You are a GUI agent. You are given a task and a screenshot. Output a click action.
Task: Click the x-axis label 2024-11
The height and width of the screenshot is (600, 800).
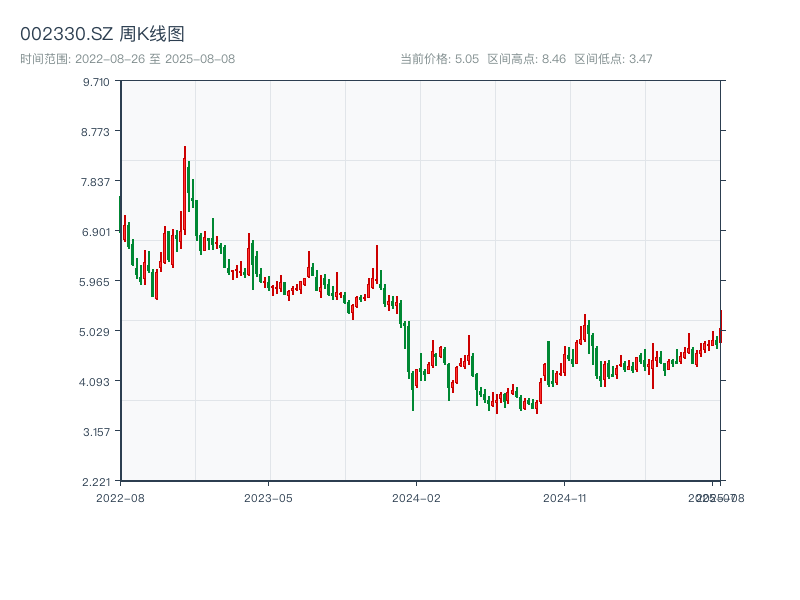[564, 498]
